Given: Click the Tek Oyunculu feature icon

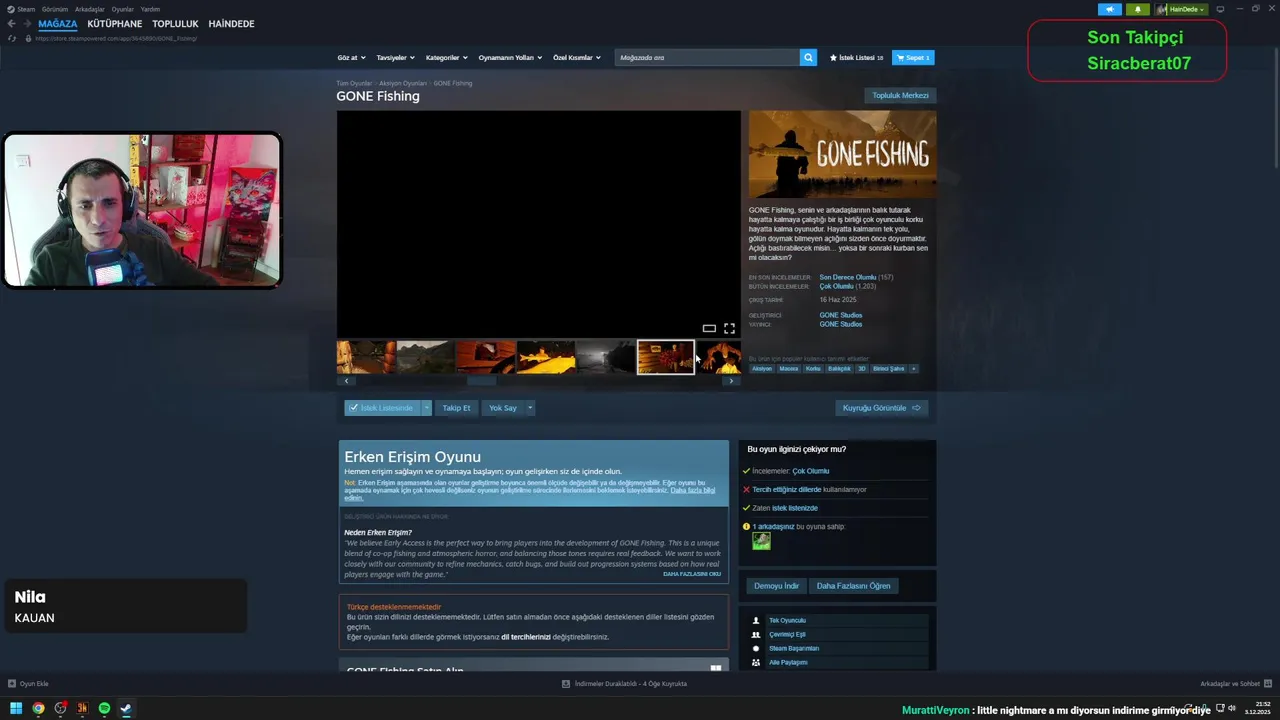Looking at the screenshot, I should pyautogui.click(x=756, y=620).
